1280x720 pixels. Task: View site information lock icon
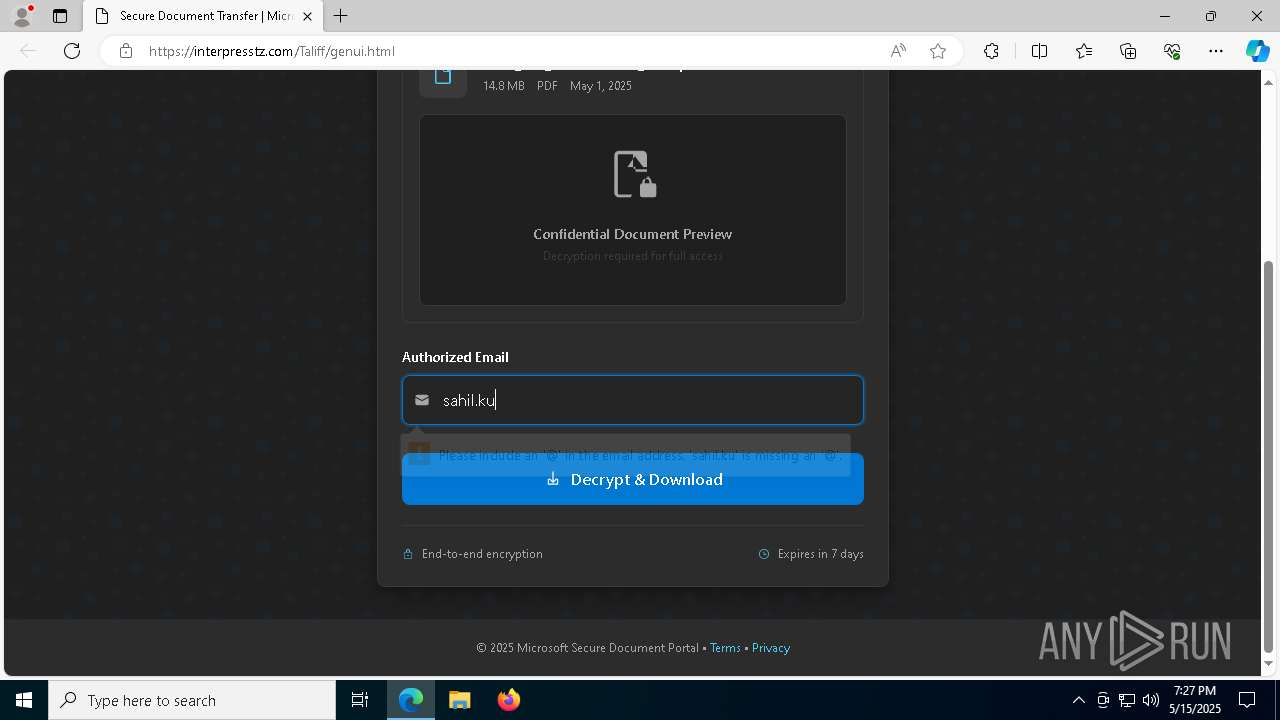click(125, 51)
